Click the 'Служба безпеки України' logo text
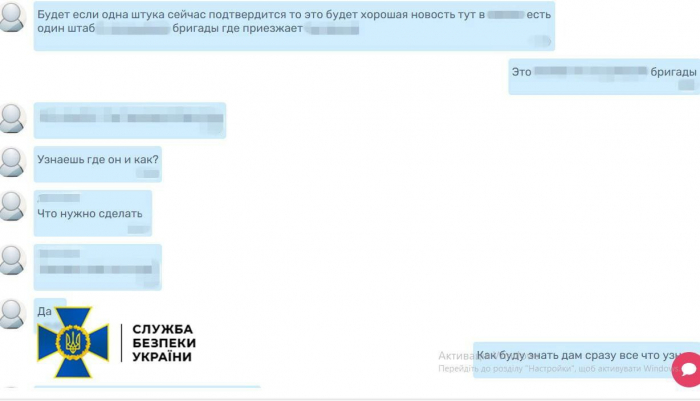The height and width of the screenshot is (401, 700). (x=157, y=343)
